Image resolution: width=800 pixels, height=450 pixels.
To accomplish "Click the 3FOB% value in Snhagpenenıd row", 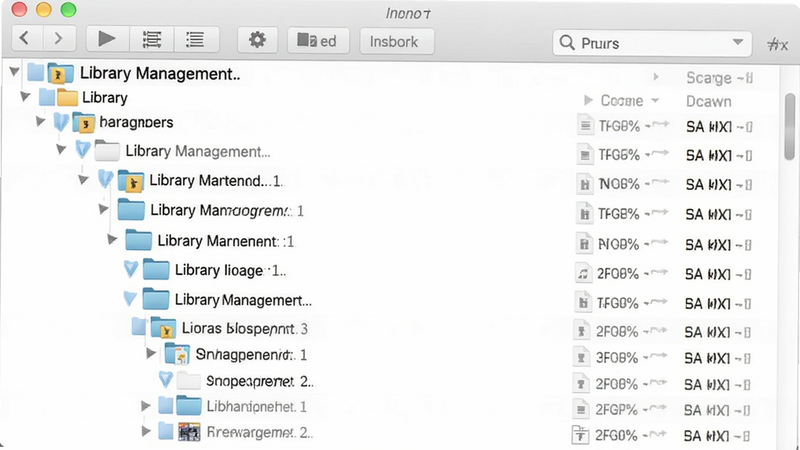I will [617, 358].
